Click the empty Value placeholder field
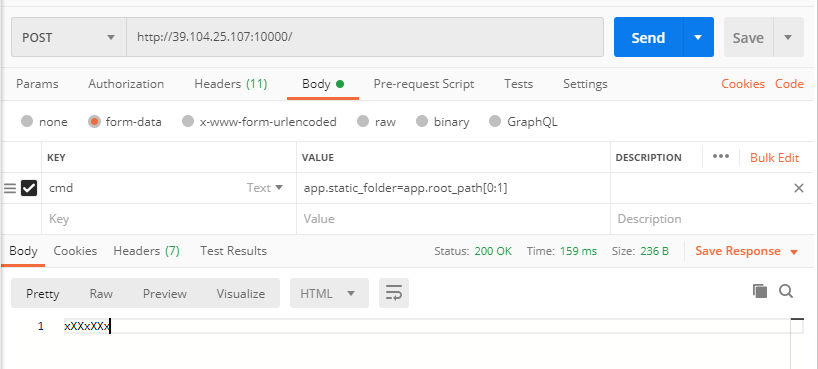 (453, 219)
